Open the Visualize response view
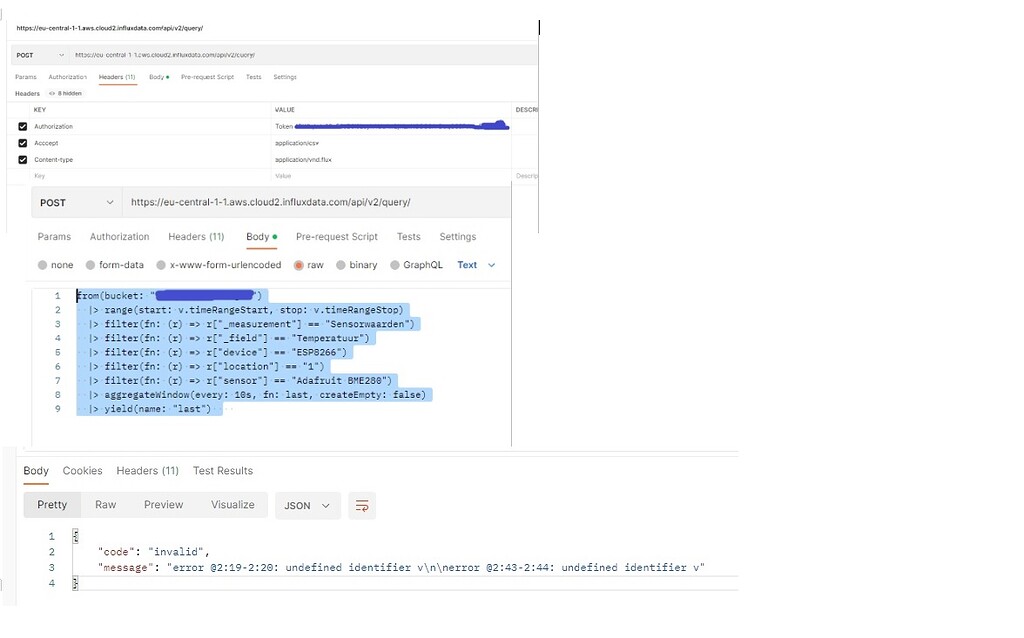 click(232, 505)
